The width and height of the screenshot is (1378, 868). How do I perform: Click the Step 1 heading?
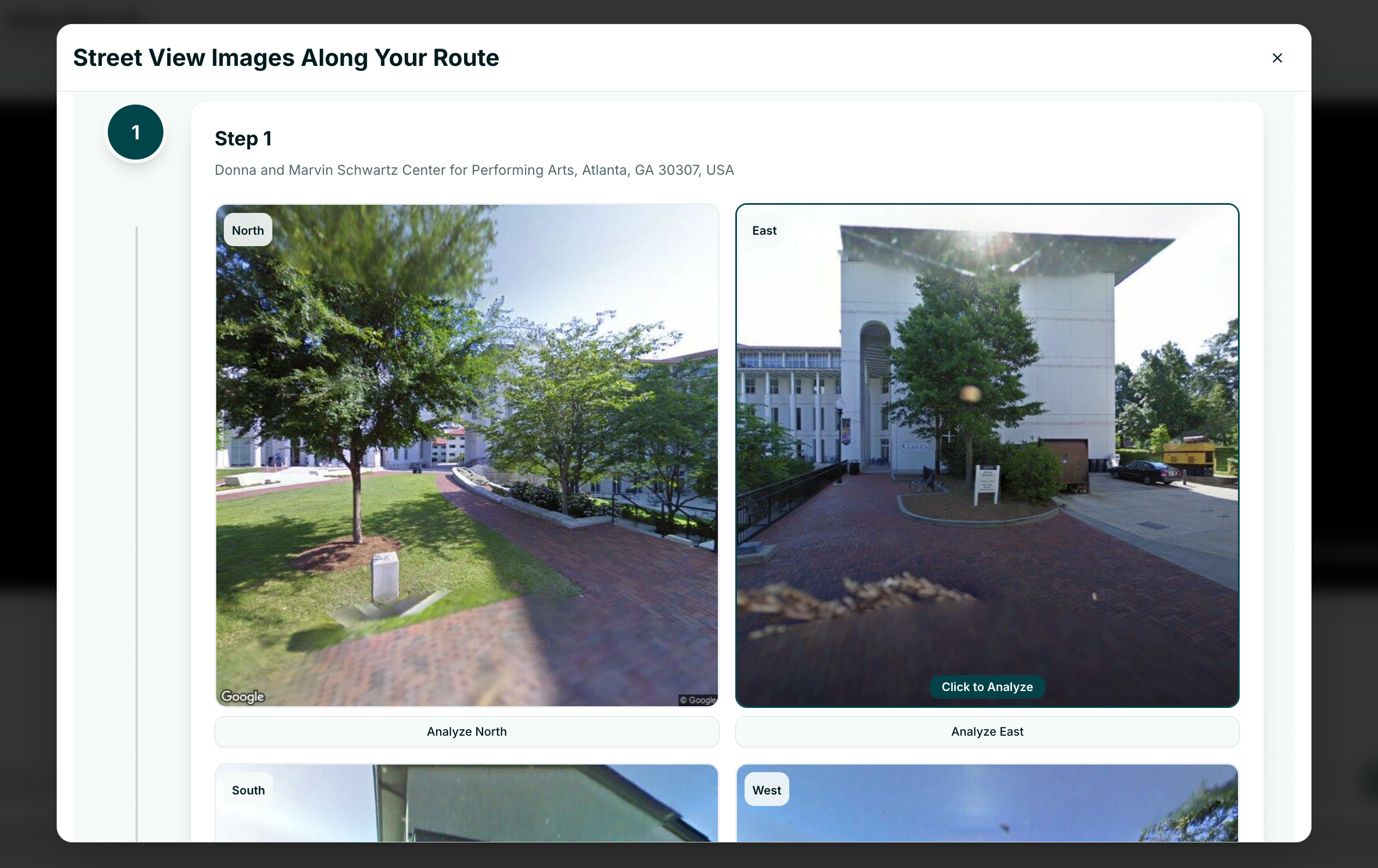[243, 138]
